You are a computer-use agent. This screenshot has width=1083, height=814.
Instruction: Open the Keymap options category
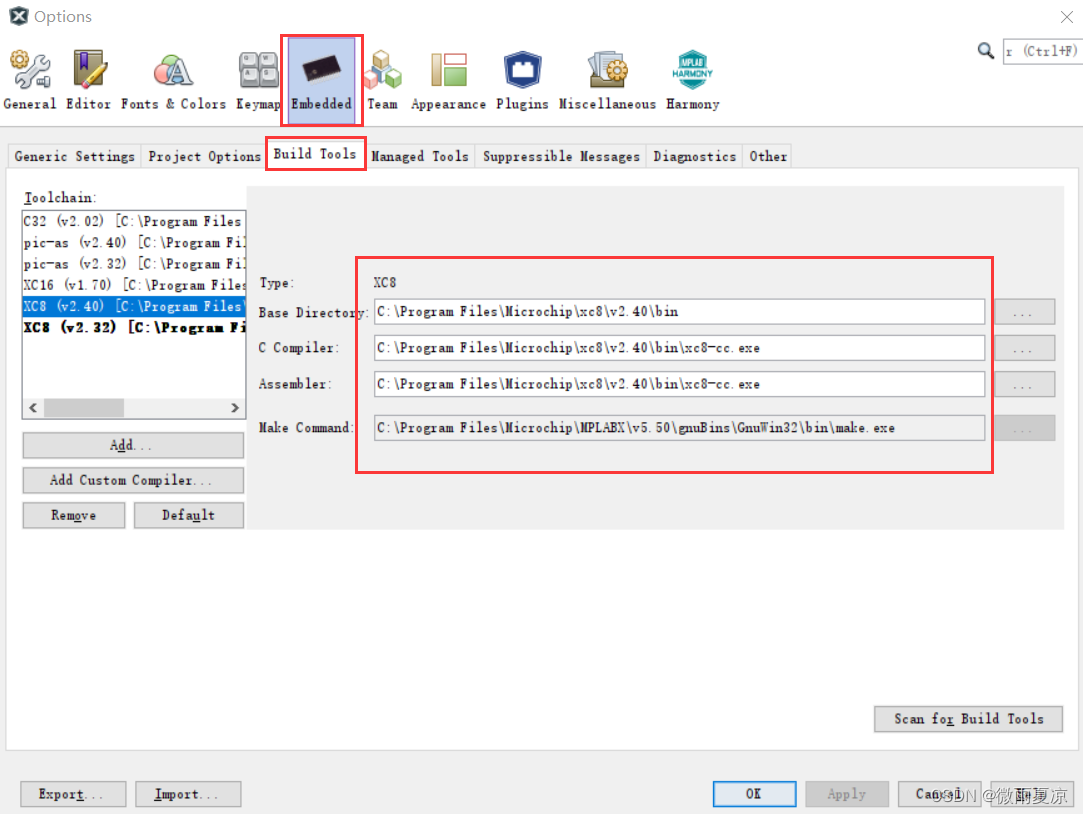click(258, 79)
